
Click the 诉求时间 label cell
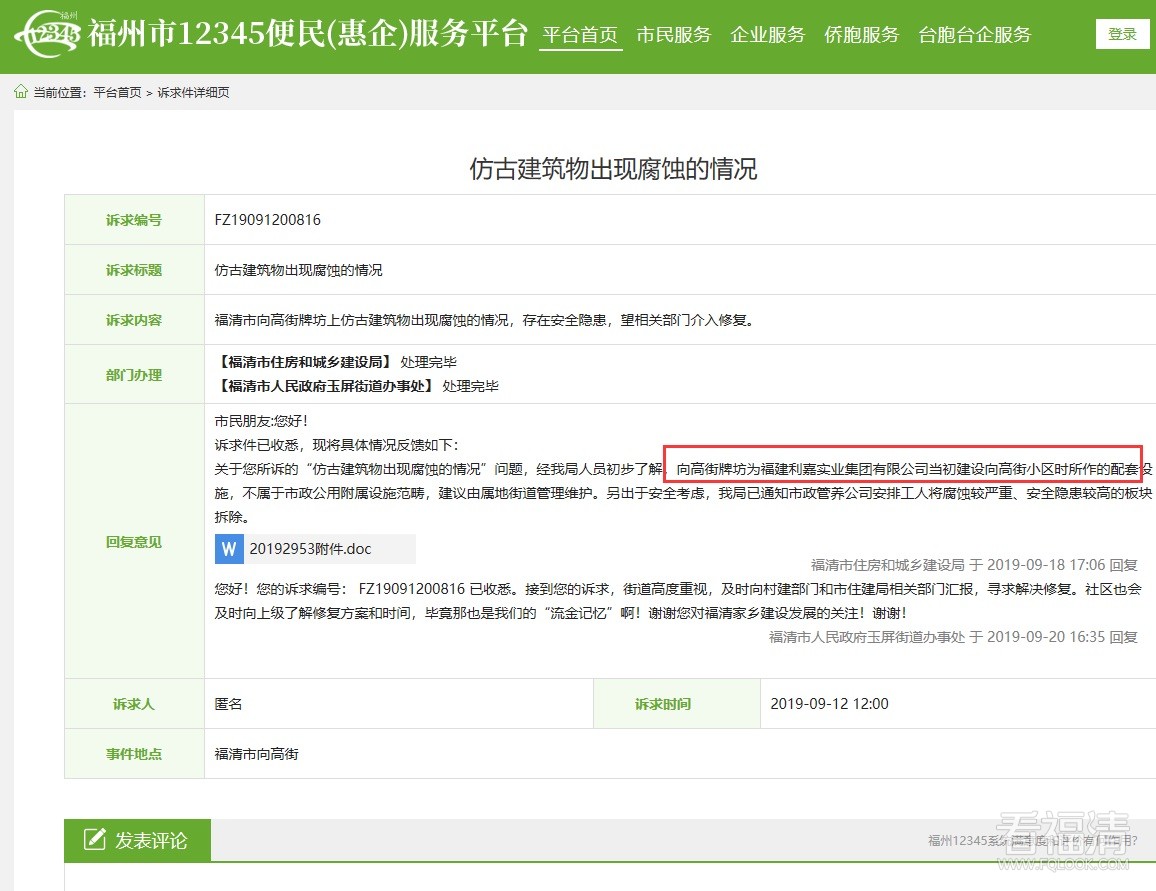coord(677,704)
